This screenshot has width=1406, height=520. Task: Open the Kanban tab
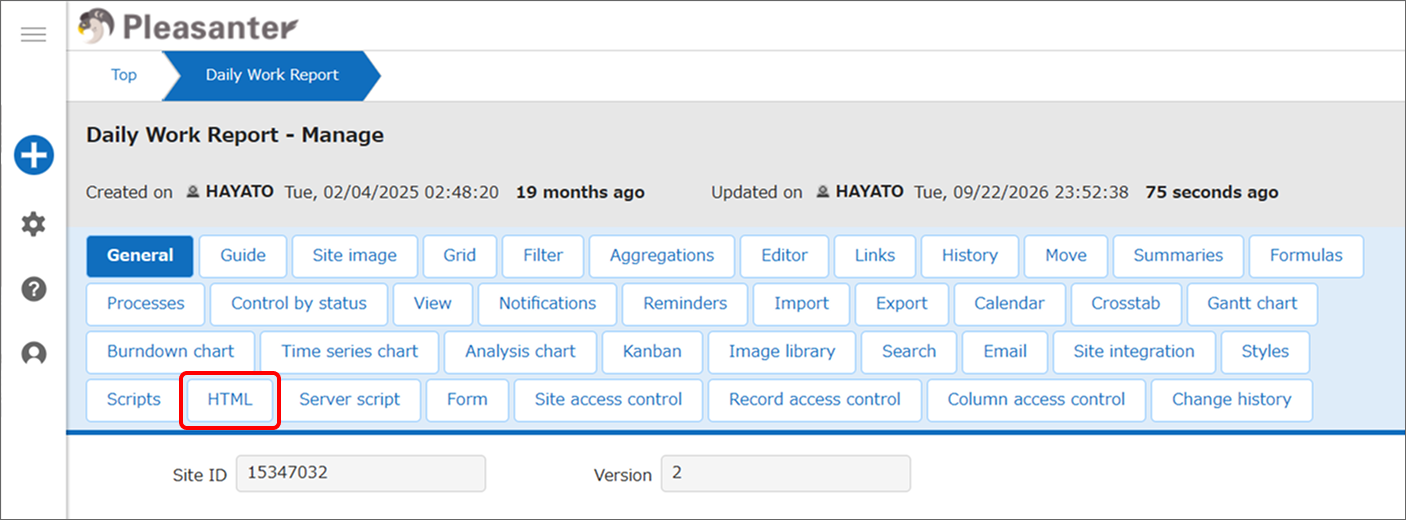pyautogui.click(x=652, y=352)
